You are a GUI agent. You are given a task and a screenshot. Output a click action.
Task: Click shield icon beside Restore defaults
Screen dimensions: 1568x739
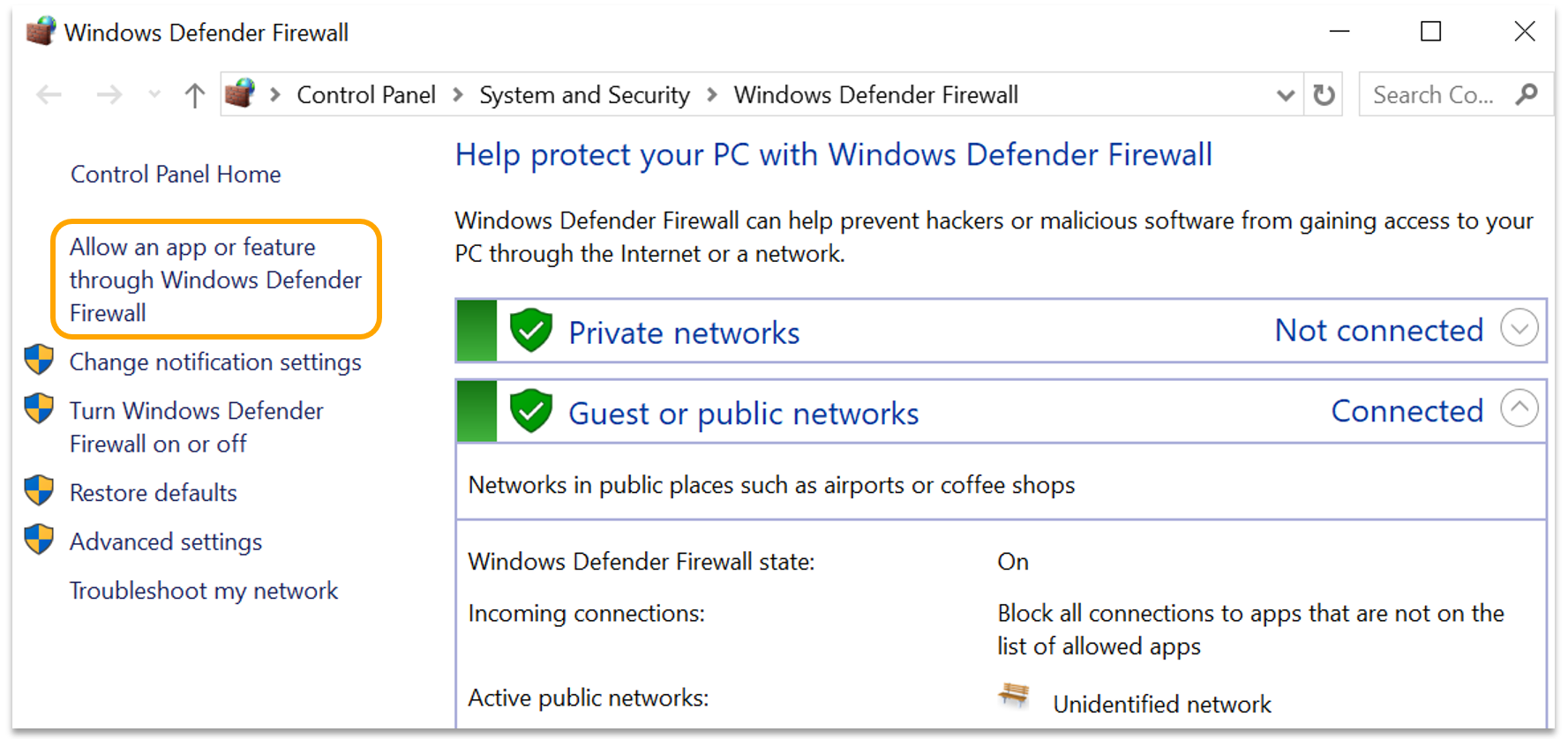click(39, 490)
